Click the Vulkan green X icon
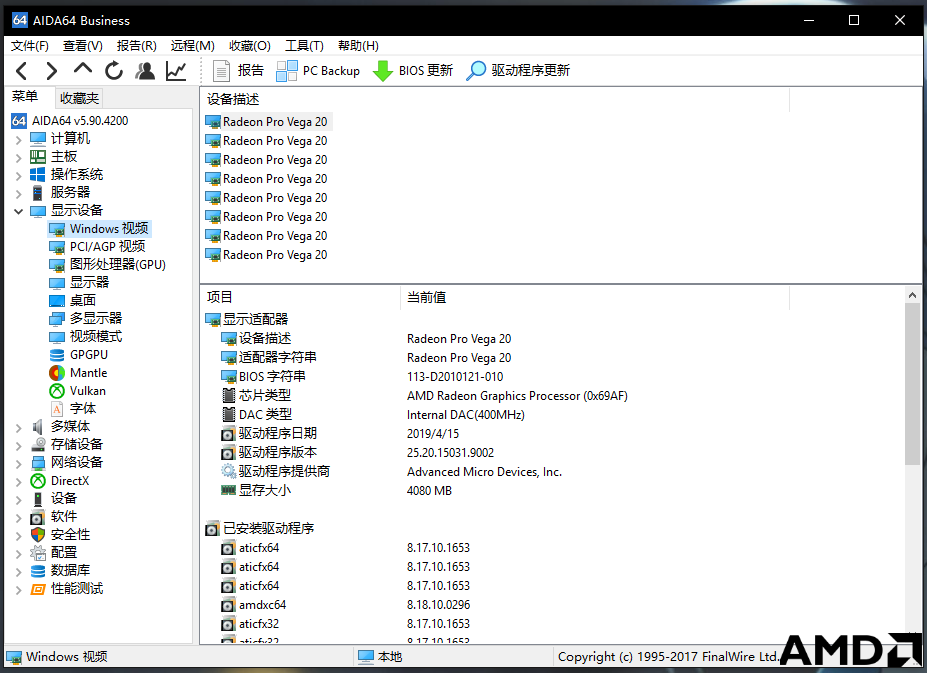927x673 pixels. click(x=57, y=391)
